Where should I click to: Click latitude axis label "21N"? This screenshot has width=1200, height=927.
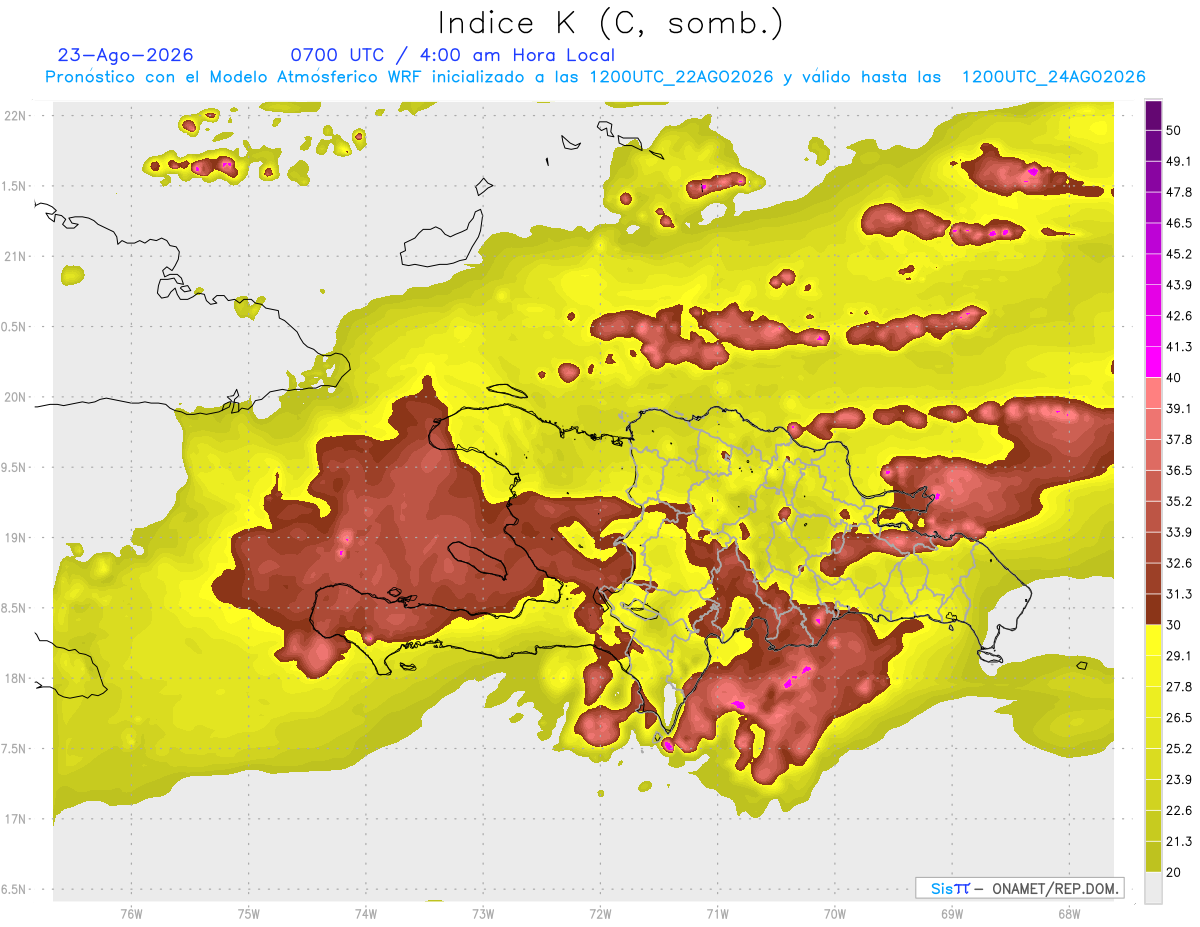(15, 257)
